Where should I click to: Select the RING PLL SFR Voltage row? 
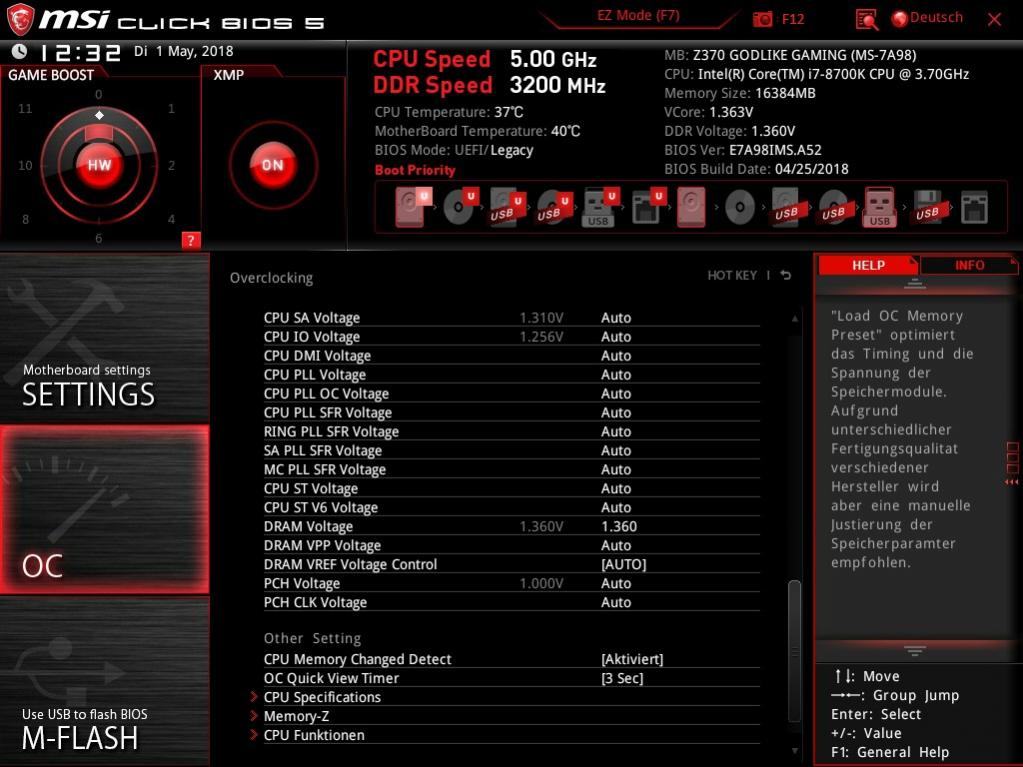512,431
